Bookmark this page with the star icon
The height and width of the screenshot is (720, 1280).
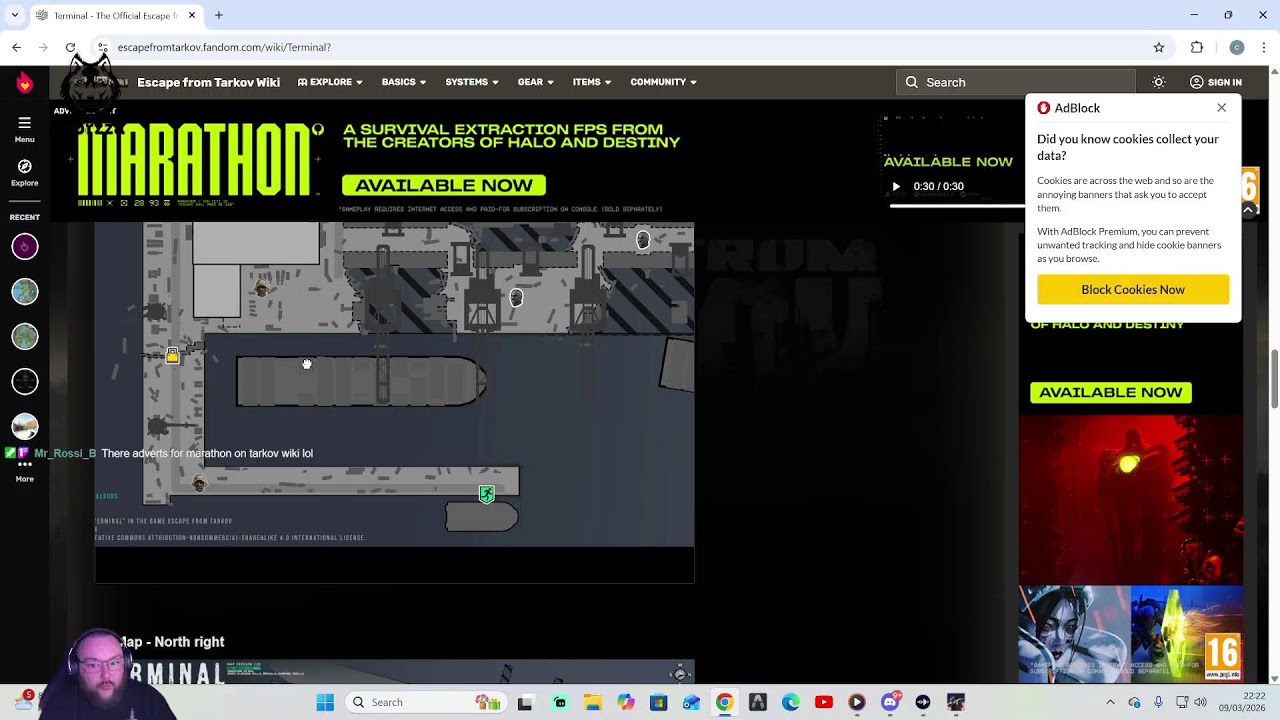pos(1159,47)
